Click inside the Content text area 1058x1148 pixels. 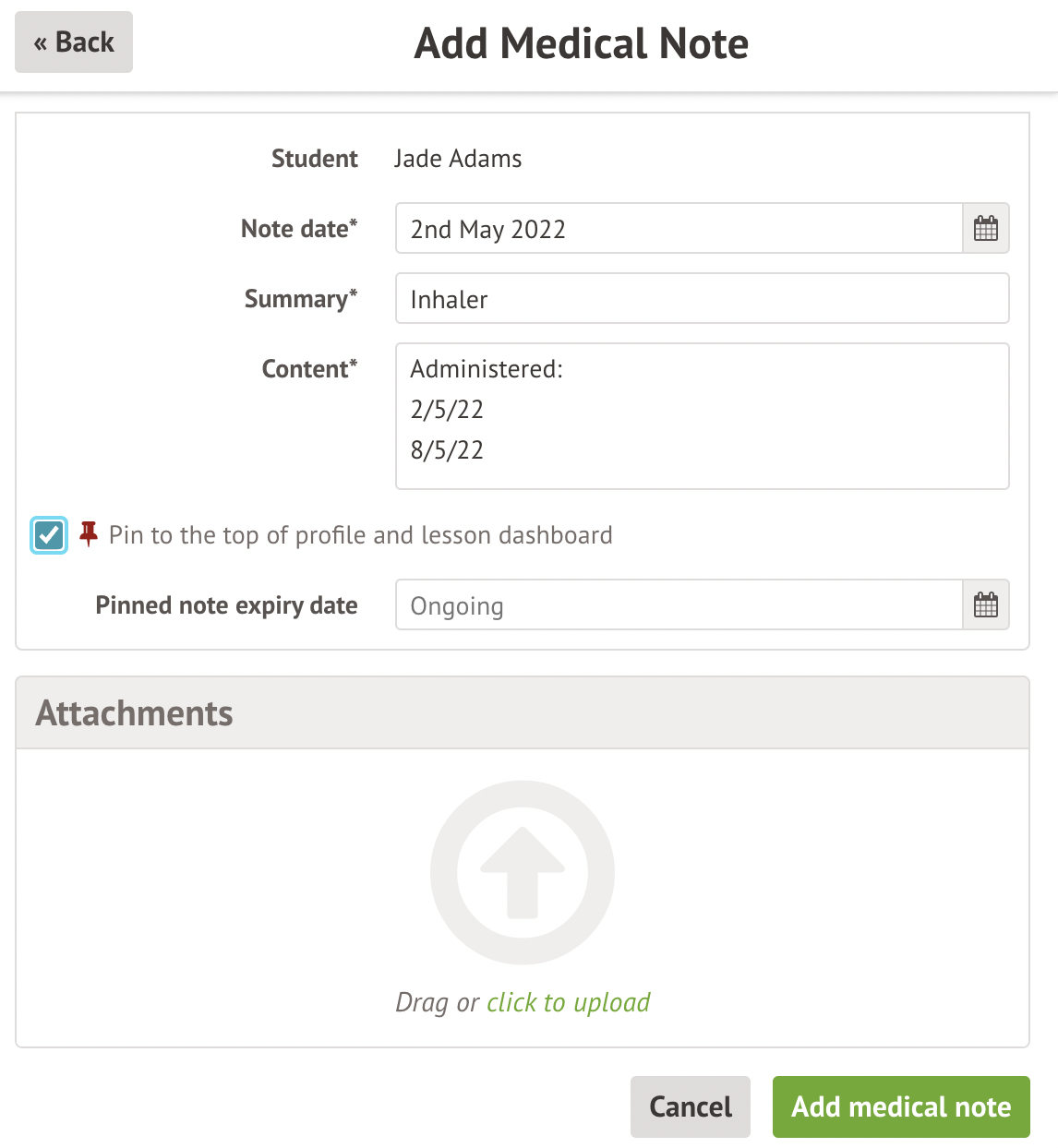[702, 416]
